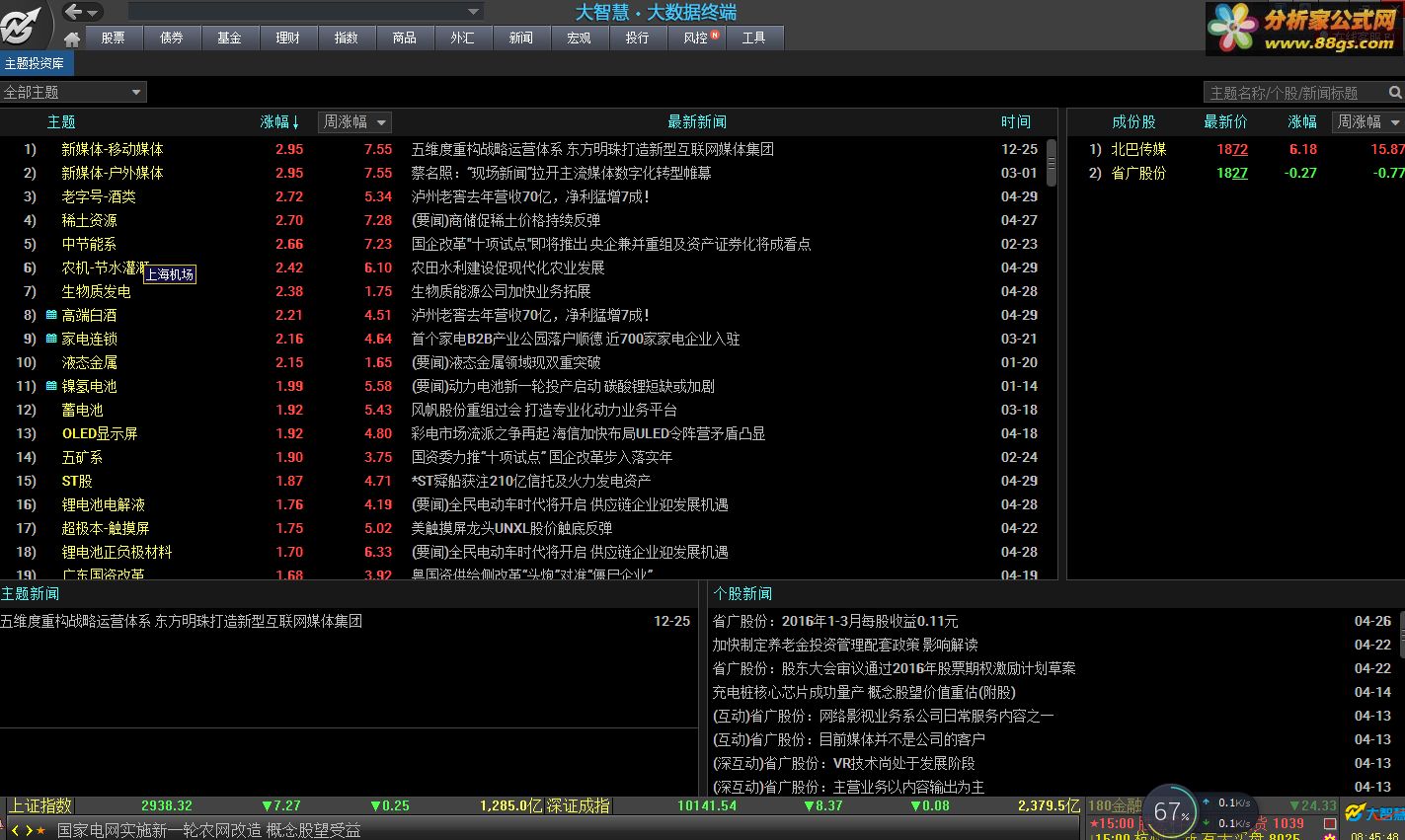This screenshot has width=1405, height=840.
Task: Open the 北巴传媒 stock row
Action: tap(1236, 149)
